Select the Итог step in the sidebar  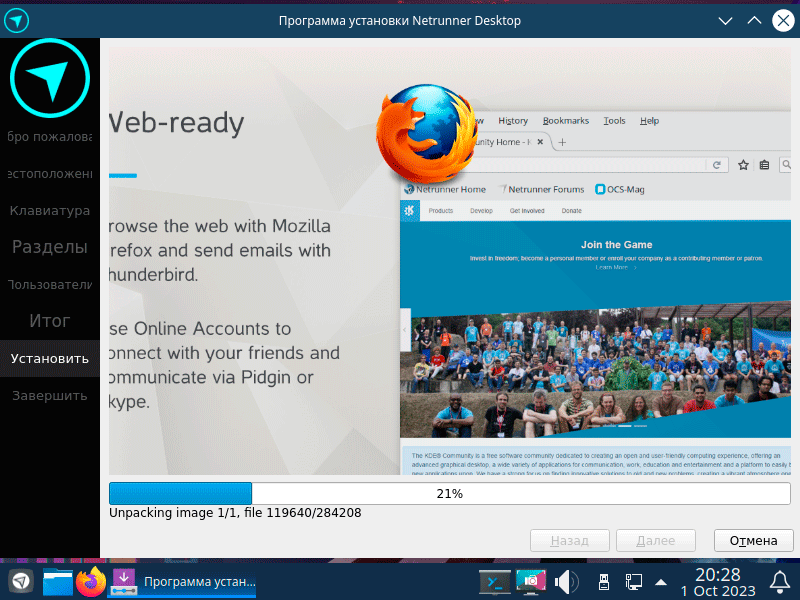pos(50,321)
